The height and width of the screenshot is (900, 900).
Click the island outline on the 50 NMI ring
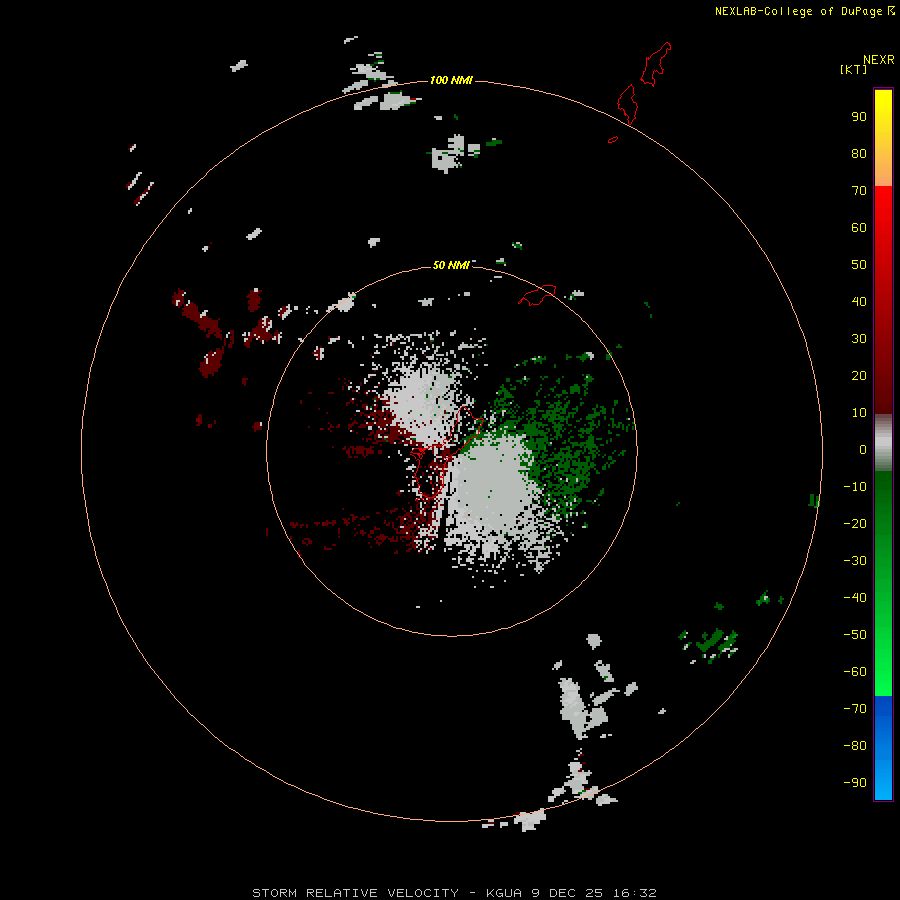click(537, 295)
